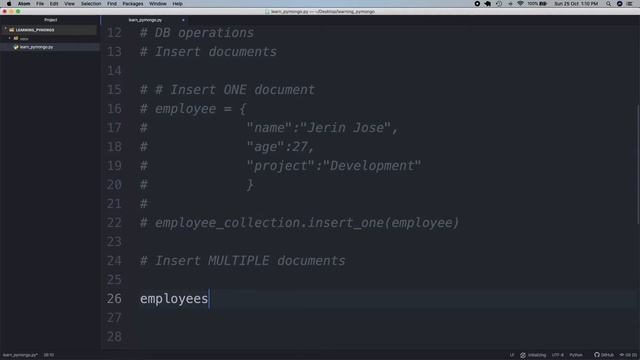Click the macOS user account menu bar icon
The height and width of the screenshot is (360, 640).
tap(620, 4)
